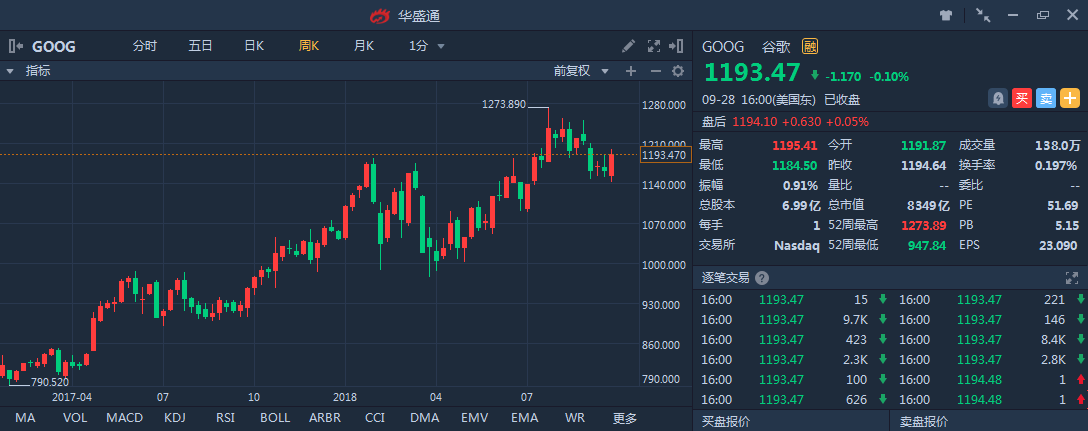Select the WR indicator
This screenshot has width=1088, height=431.
(575, 418)
